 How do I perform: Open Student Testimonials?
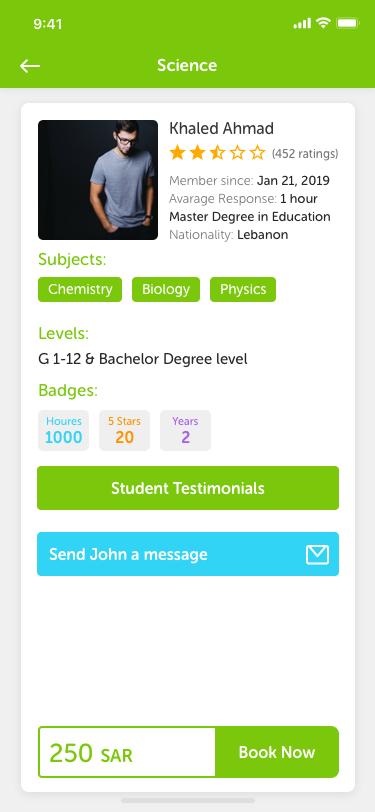coord(188,488)
